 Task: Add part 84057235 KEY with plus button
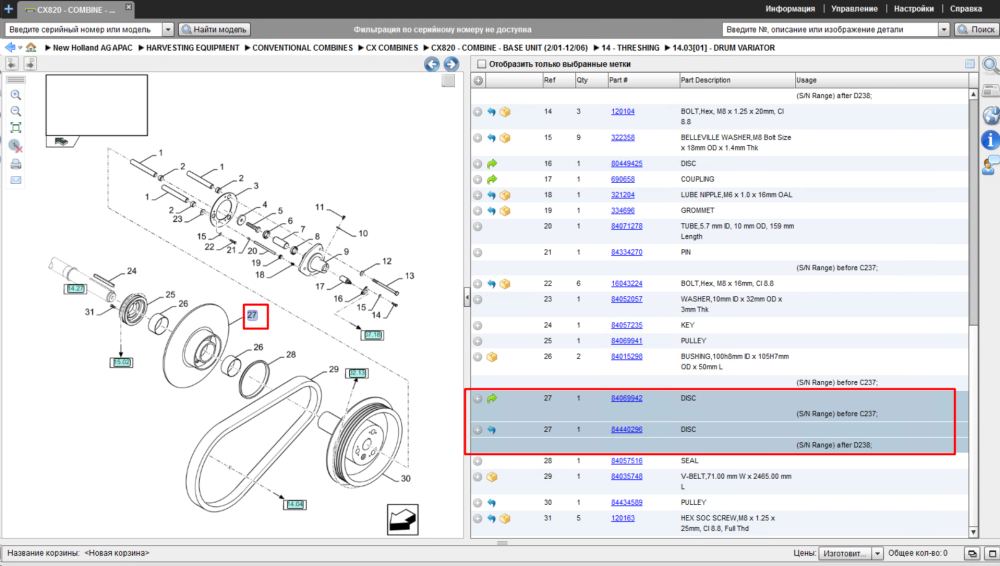pyautogui.click(x=478, y=325)
